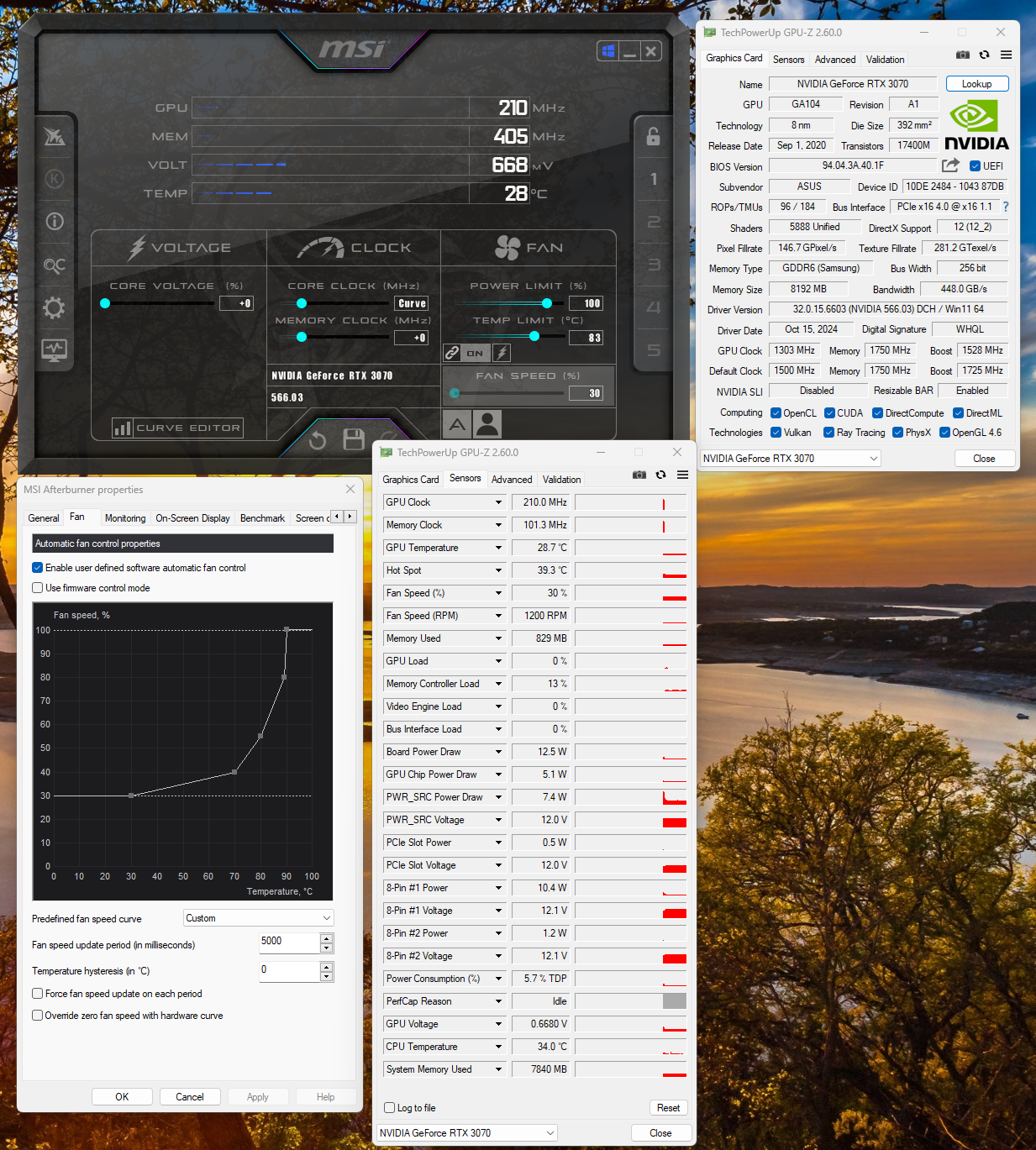This screenshot has width=1036, height=1150.
Task: Toggle the profile lock padlock icon
Action: click(x=653, y=136)
